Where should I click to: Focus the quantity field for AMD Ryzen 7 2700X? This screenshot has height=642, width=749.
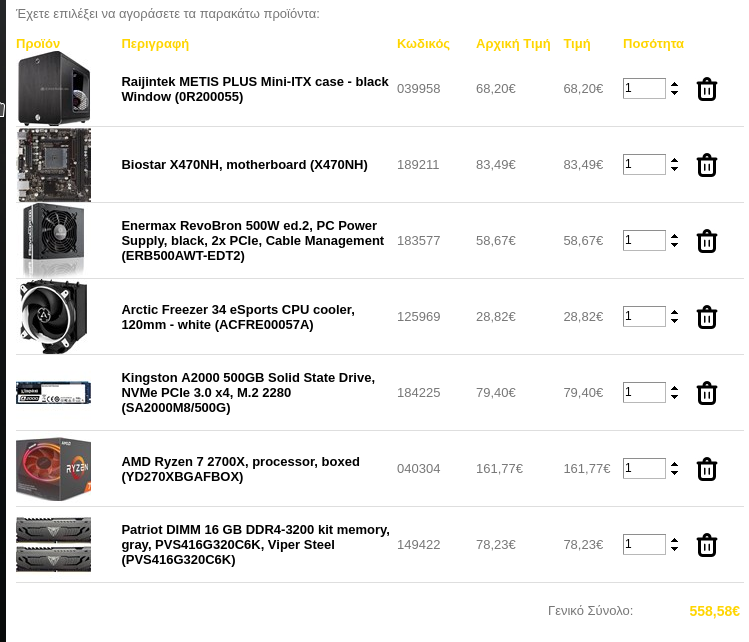coord(644,468)
